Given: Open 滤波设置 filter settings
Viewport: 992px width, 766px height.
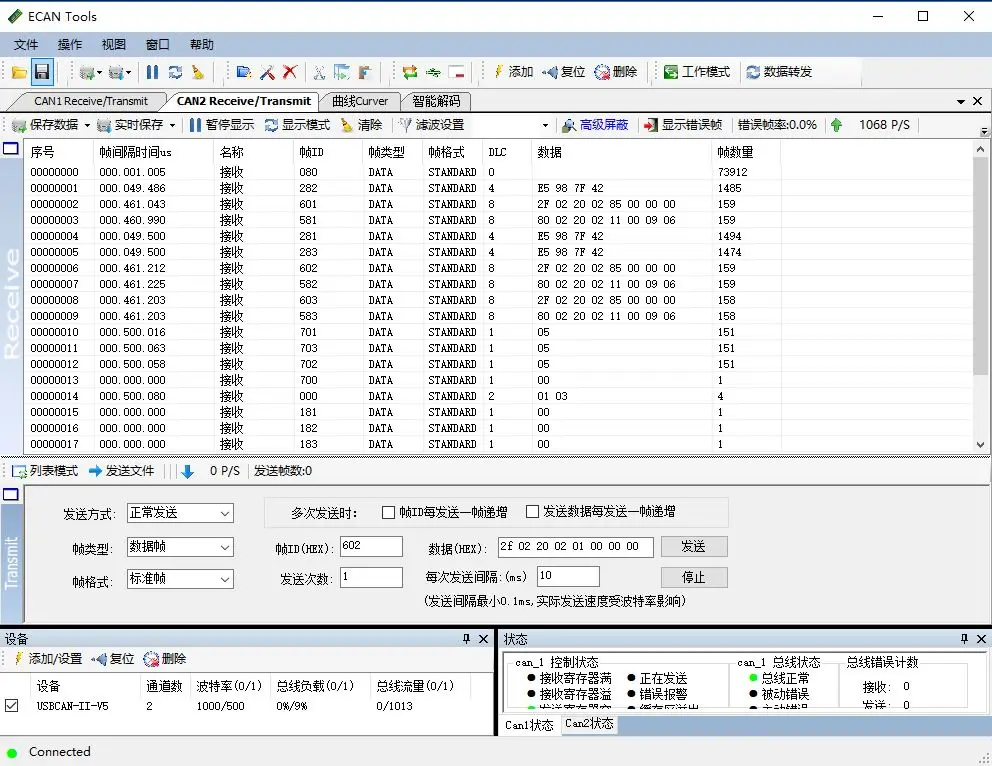Looking at the screenshot, I should click(x=431, y=125).
